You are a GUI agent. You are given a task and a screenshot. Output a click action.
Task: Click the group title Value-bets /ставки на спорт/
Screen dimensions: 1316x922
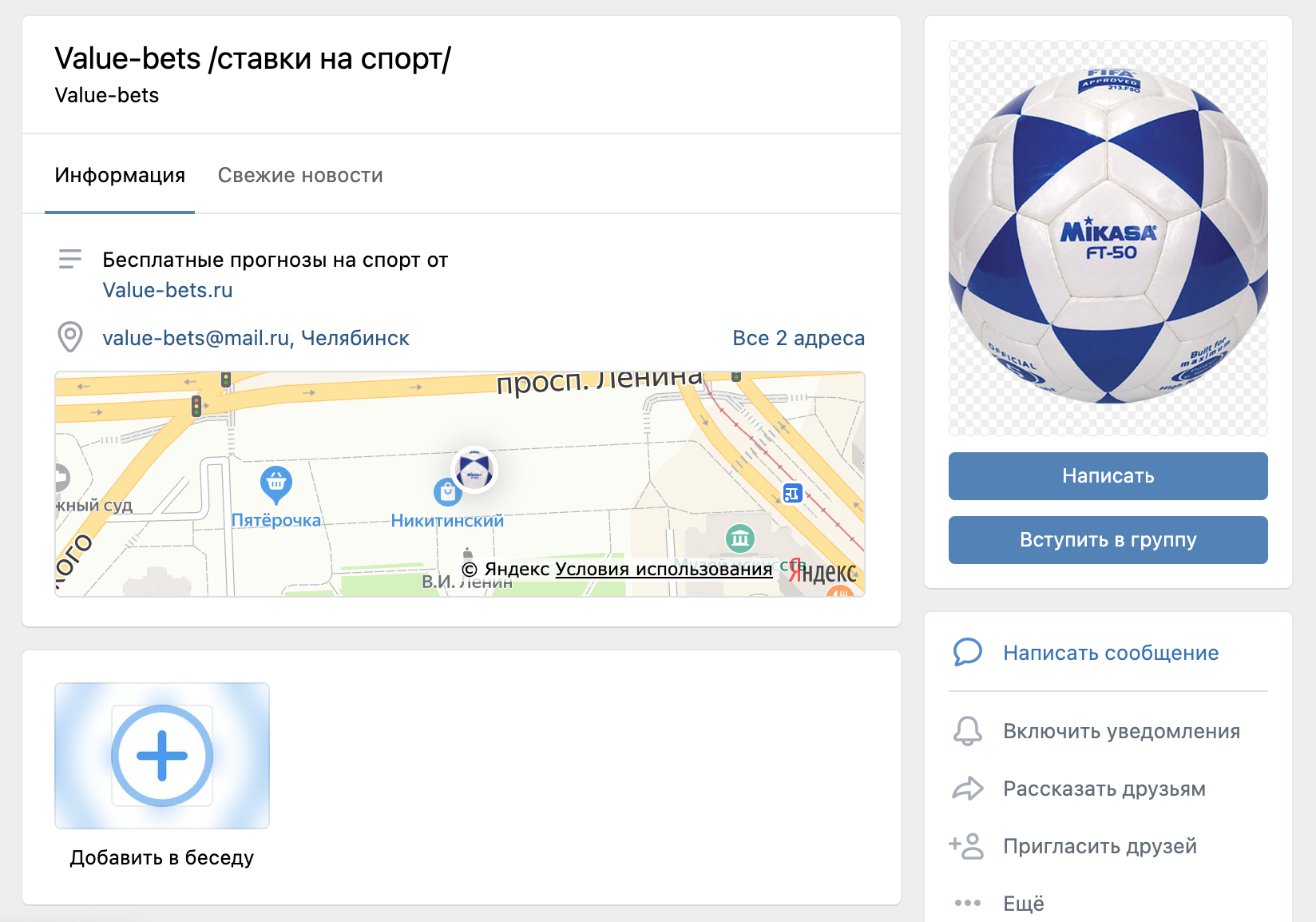(252, 58)
